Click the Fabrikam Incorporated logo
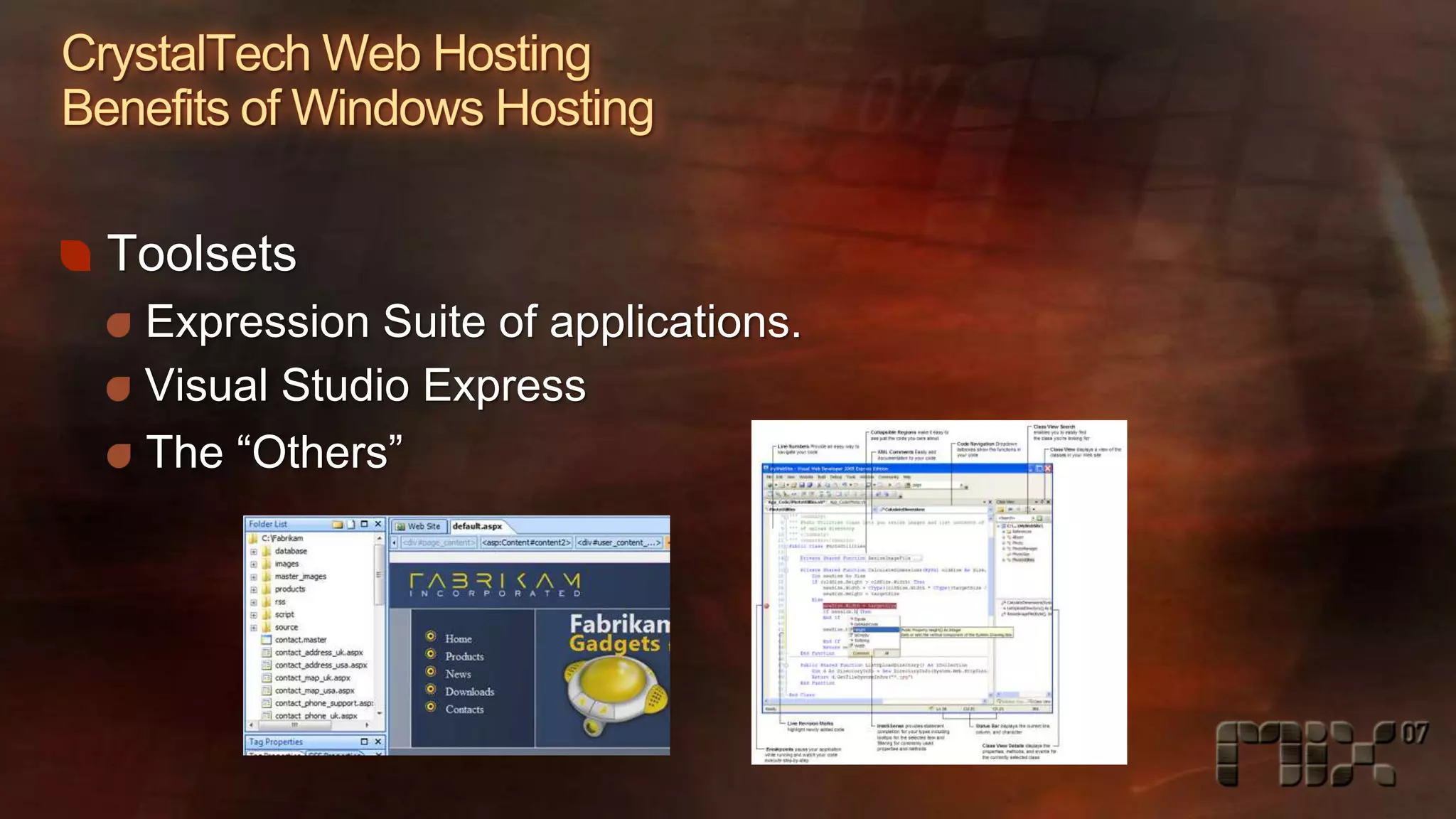 496,585
